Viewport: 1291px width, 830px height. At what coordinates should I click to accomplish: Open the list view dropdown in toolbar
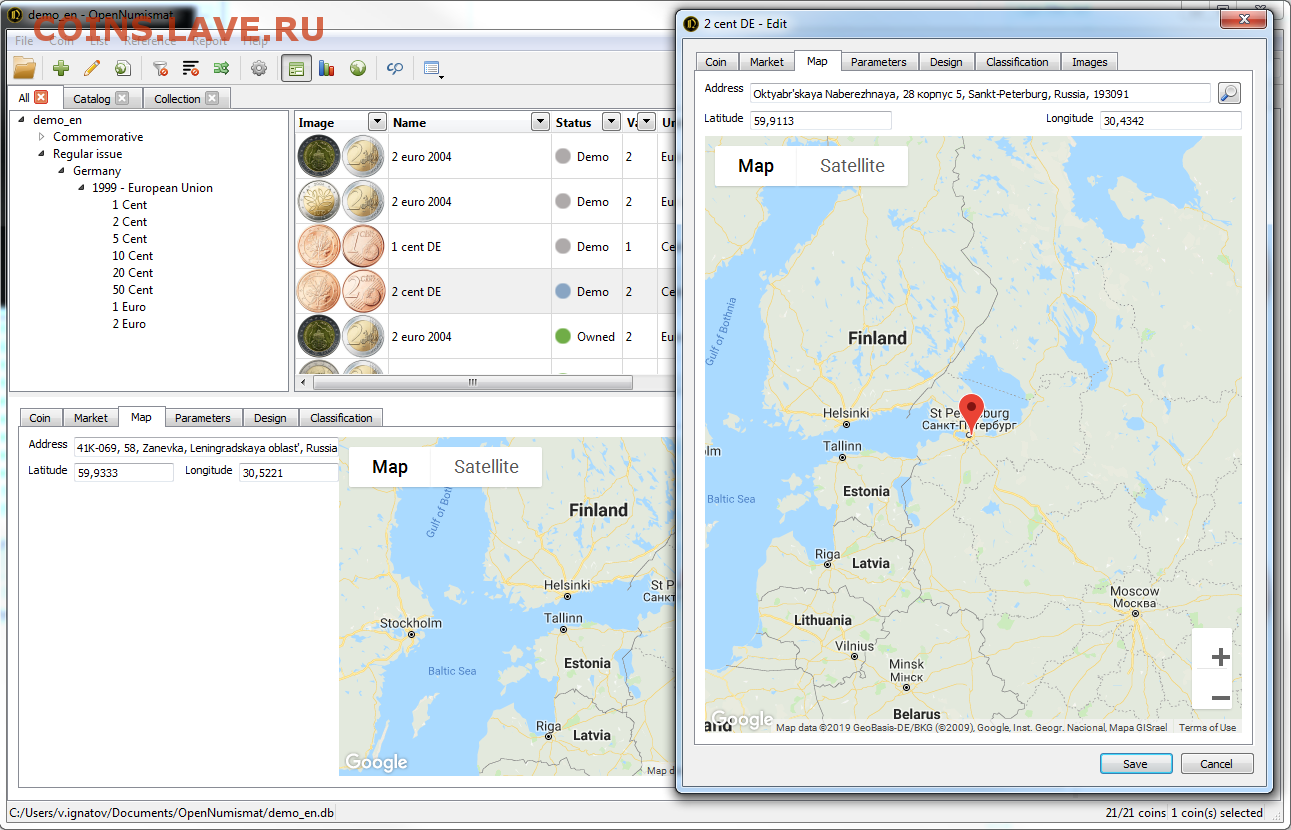pyautogui.click(x=433, y=69)
